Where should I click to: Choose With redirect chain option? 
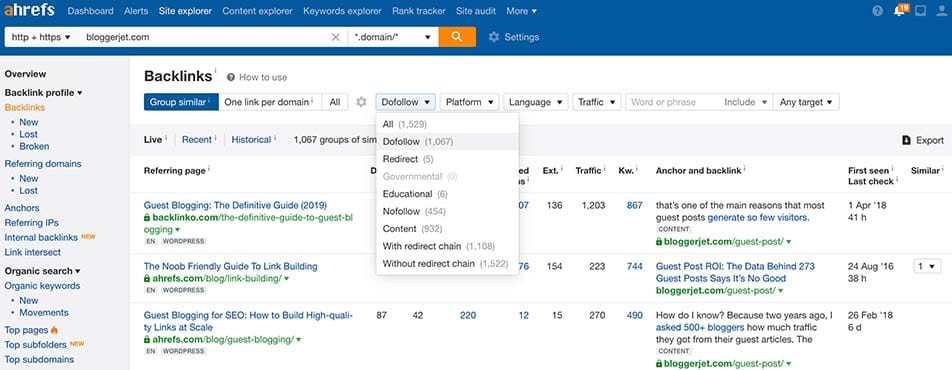(x=447, y=247)
